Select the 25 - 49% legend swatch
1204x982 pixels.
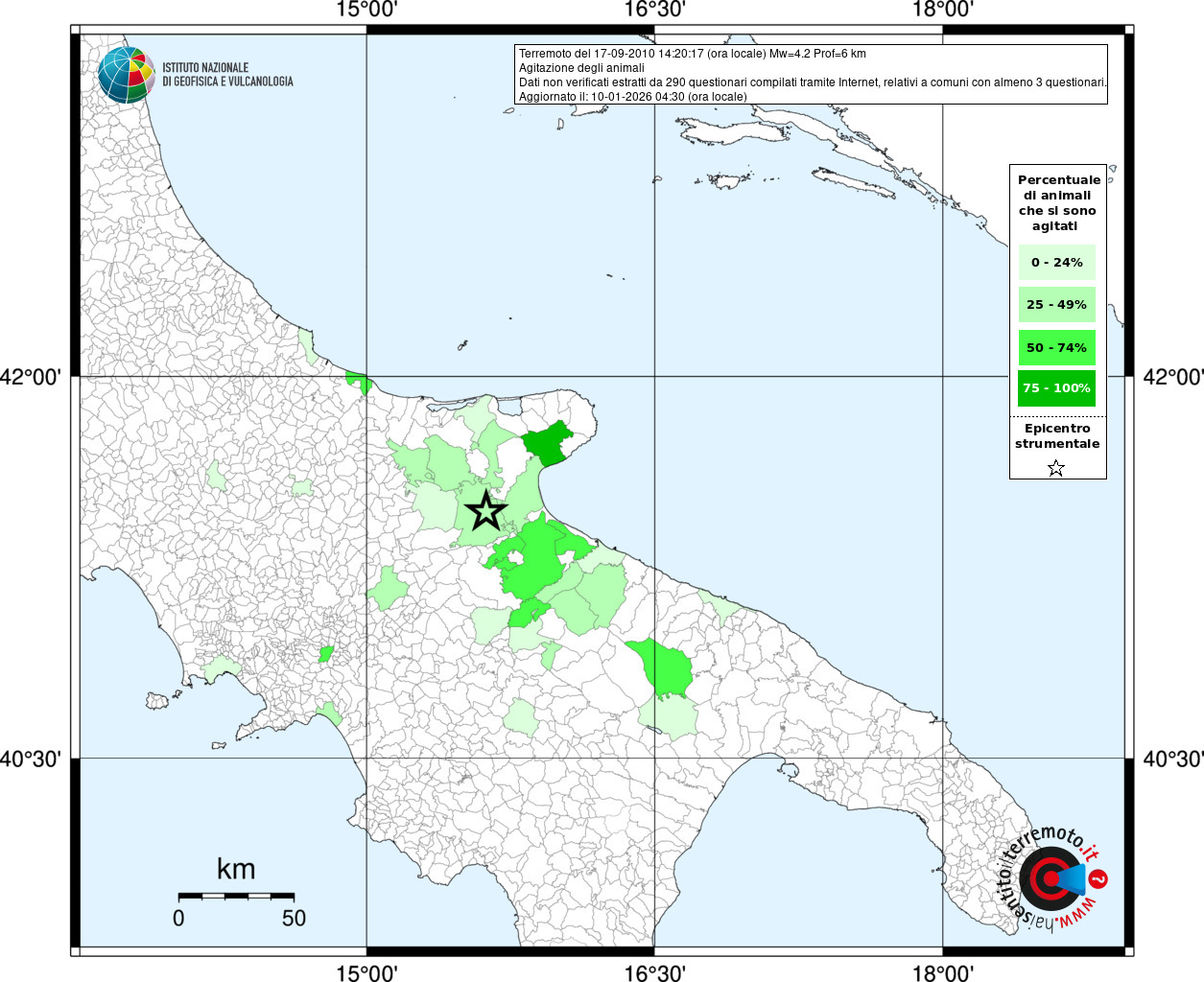1056,304
